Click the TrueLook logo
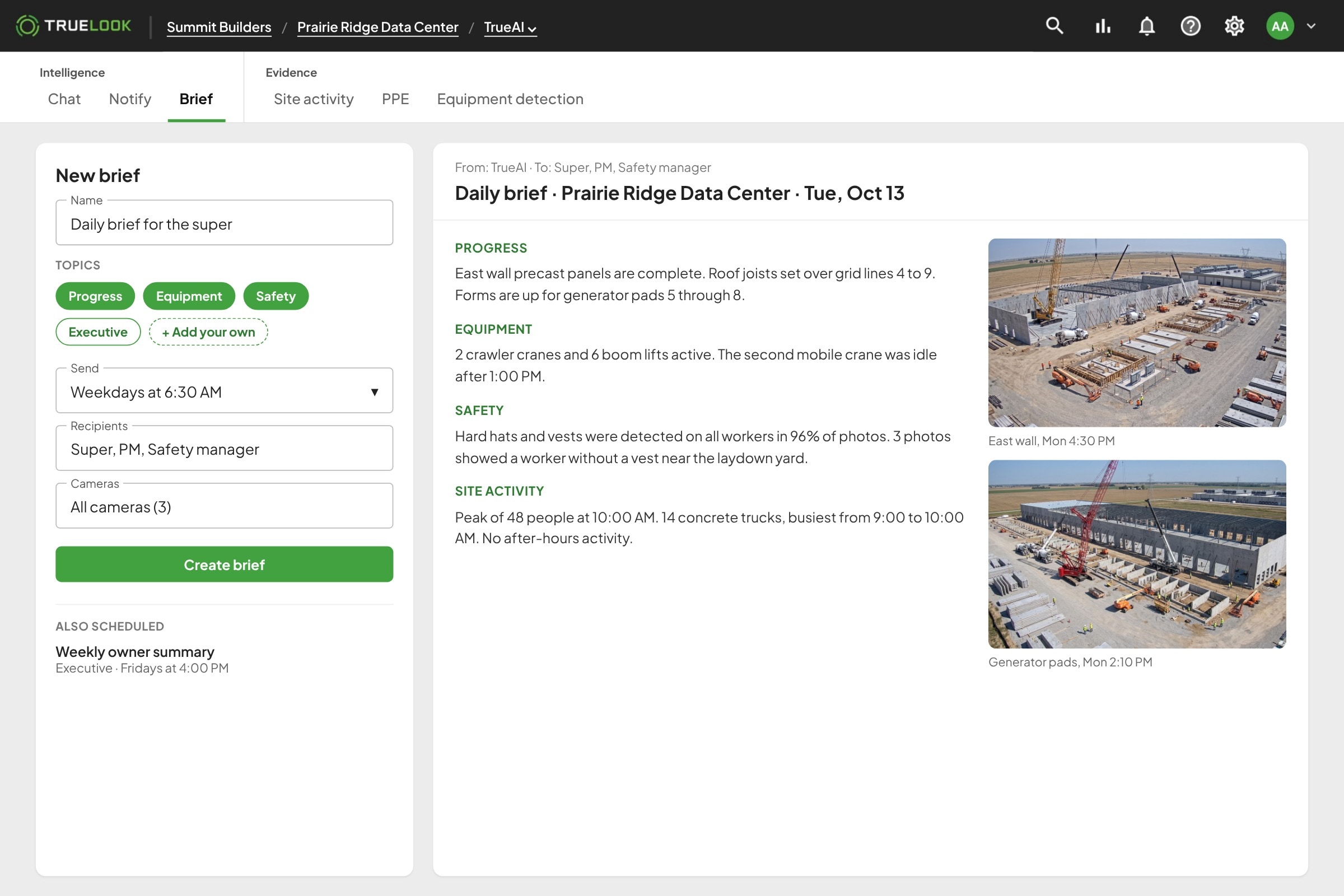This screenshot has height=896, width=1344. (x=74, y=26)
